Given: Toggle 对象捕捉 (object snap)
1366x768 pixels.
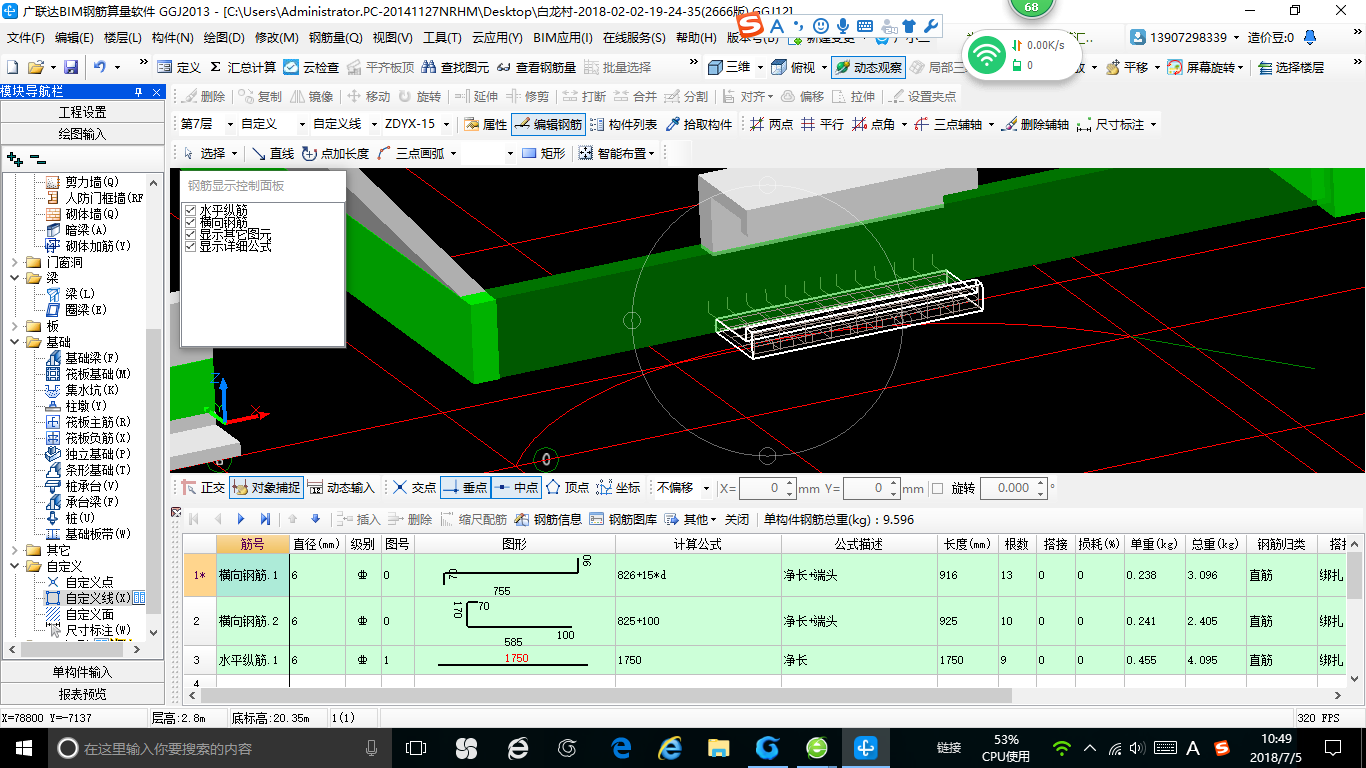Looking at the screenshot, I should (x=266, y=488).
